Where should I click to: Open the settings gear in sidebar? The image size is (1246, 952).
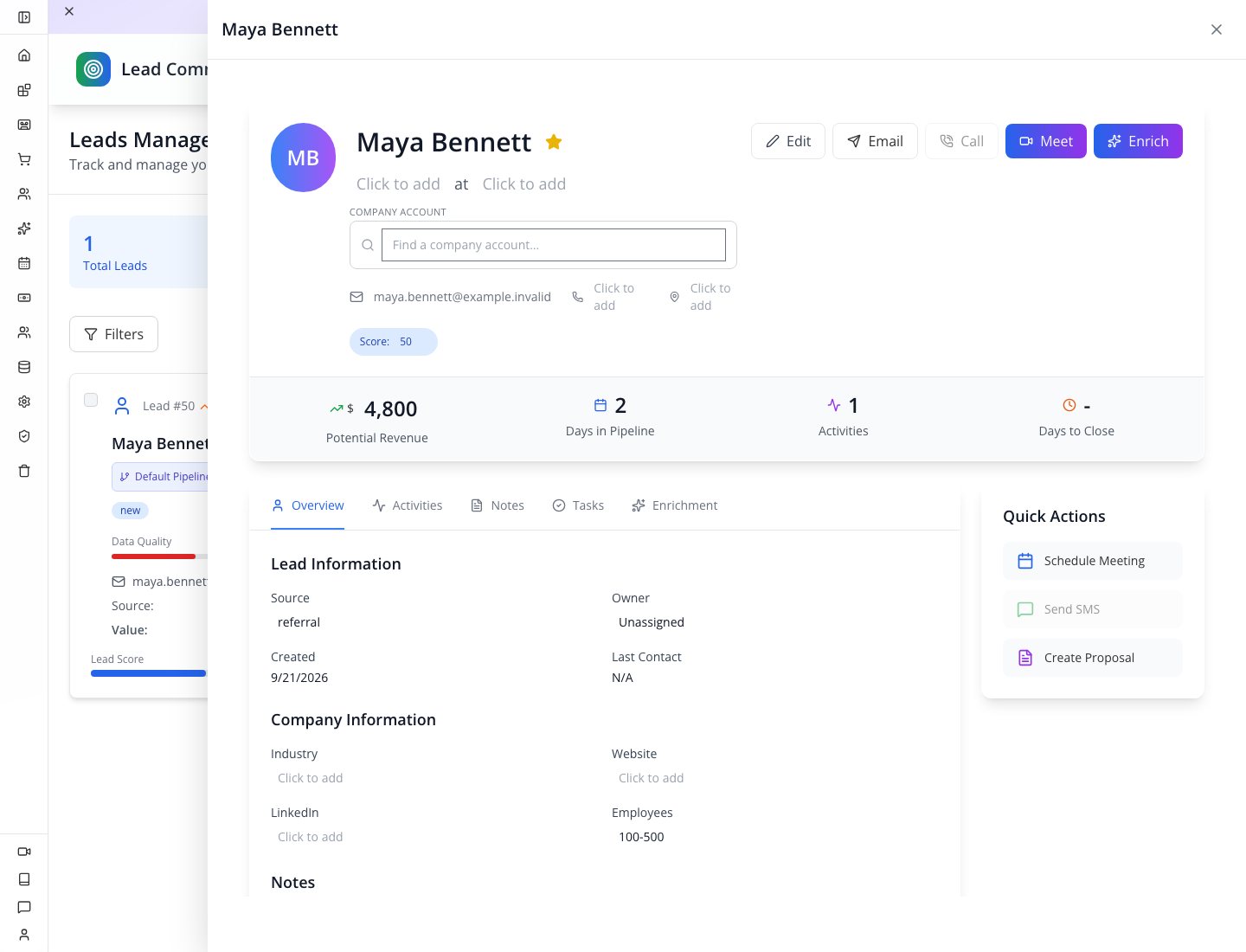(24, 402)
